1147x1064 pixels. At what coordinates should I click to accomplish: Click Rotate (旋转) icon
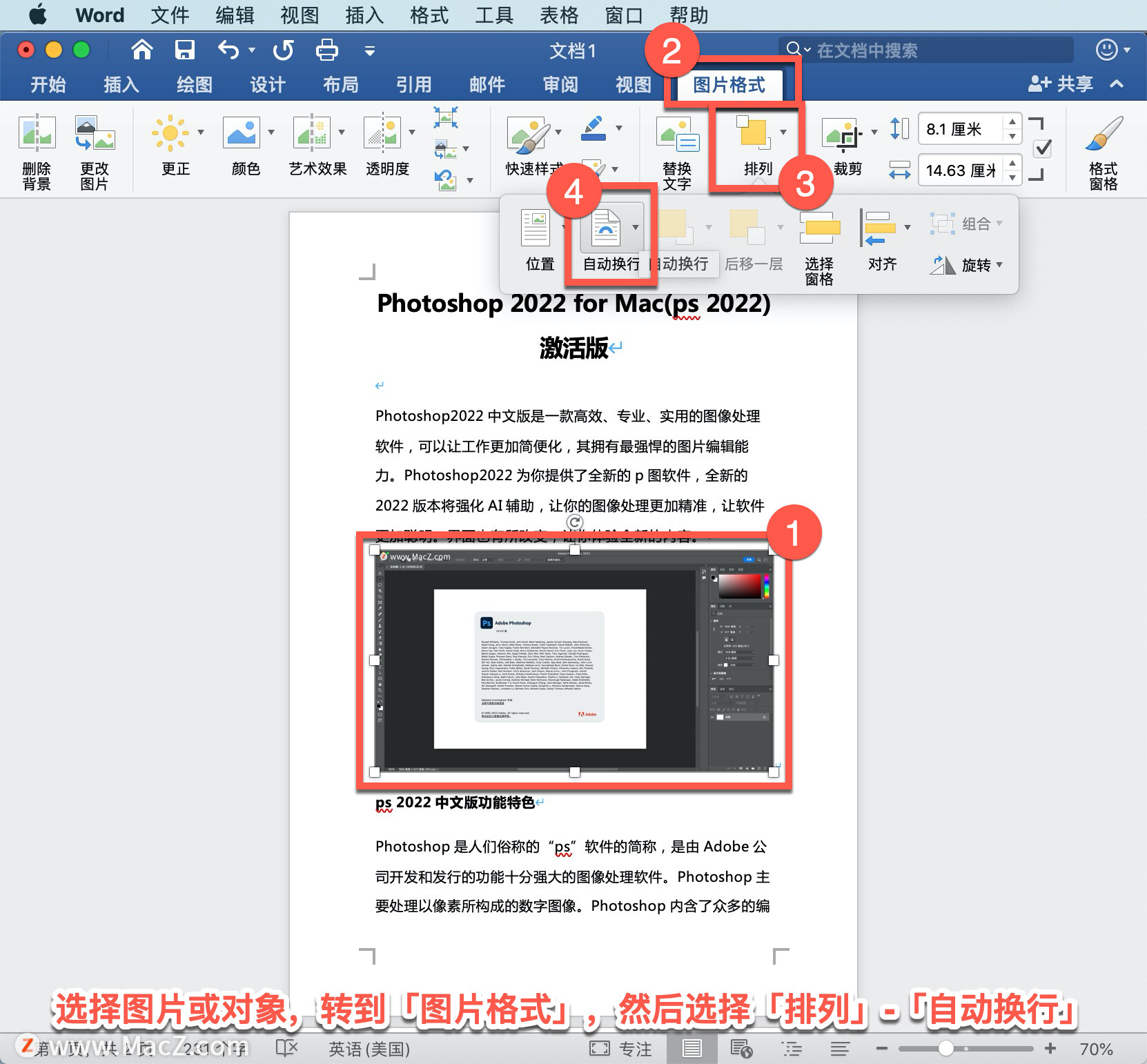pyautogui.click(x=941, y=265)
